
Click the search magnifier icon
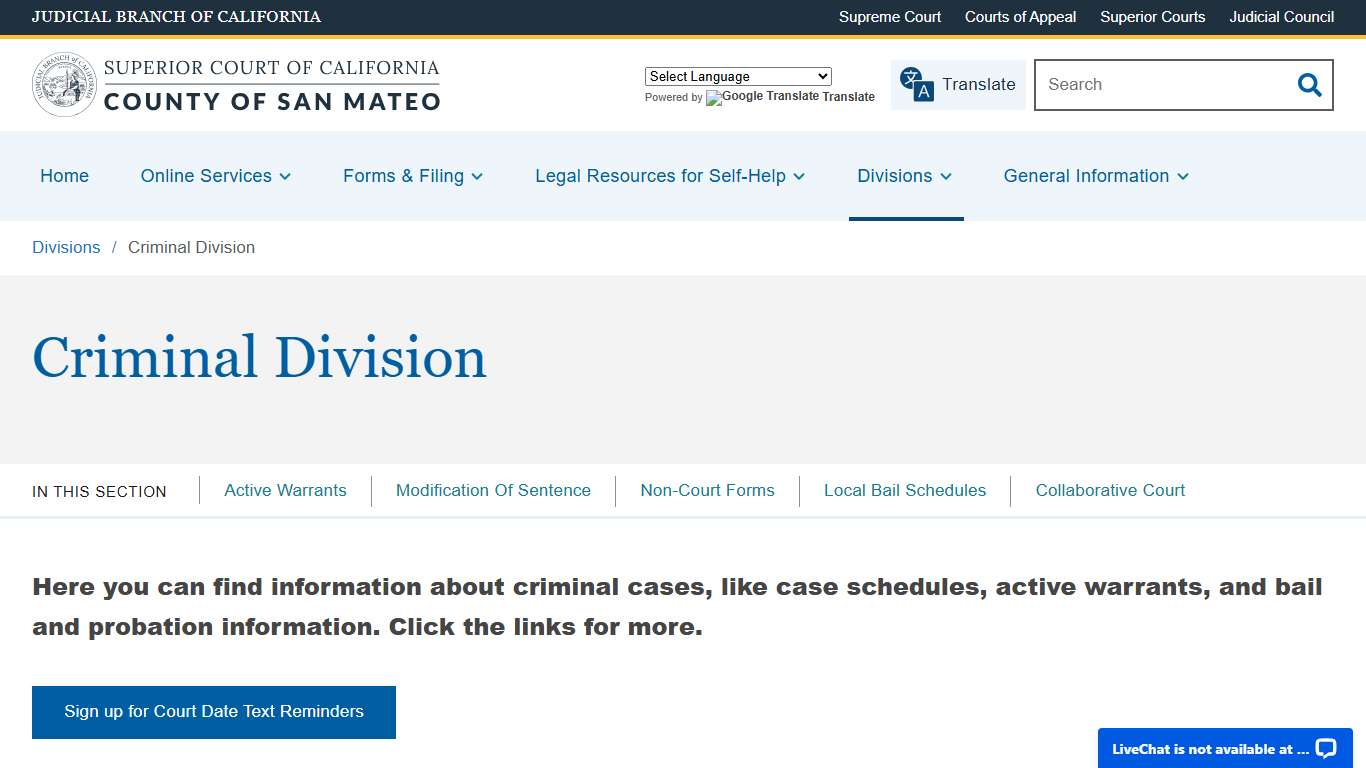pos(1308,85)
